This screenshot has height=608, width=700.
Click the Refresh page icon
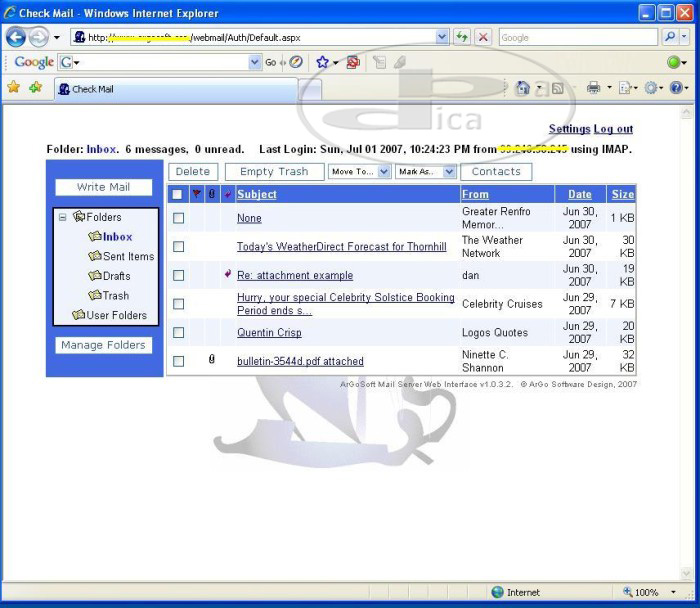click(x=462, y=37)
